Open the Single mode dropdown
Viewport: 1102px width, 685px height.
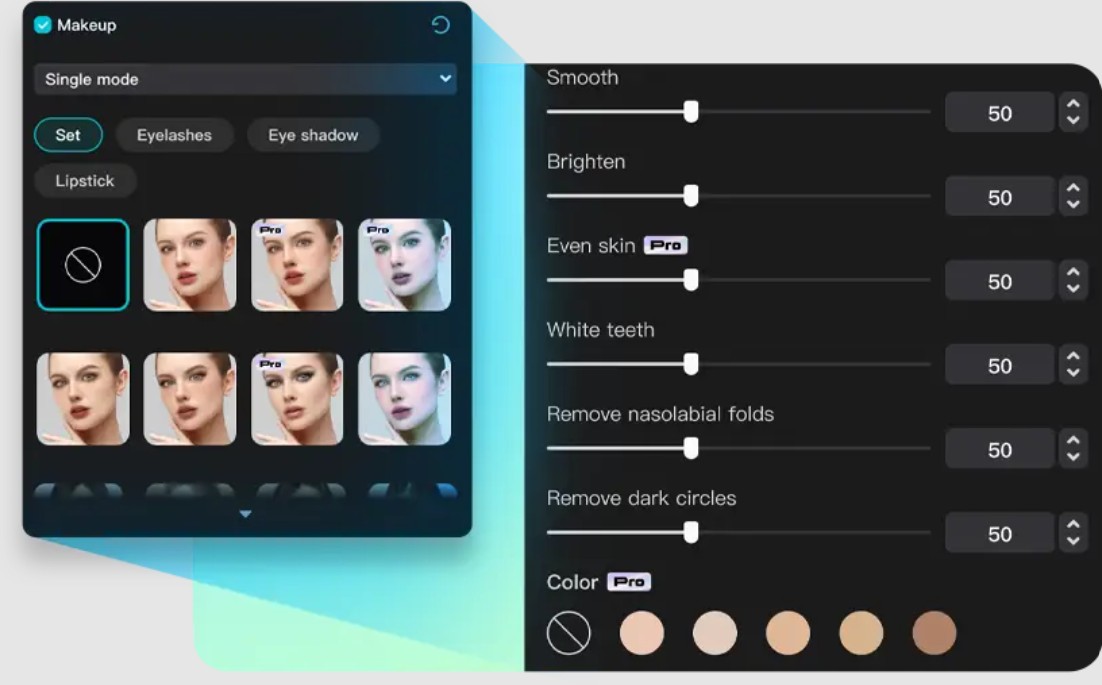point(245,79)
